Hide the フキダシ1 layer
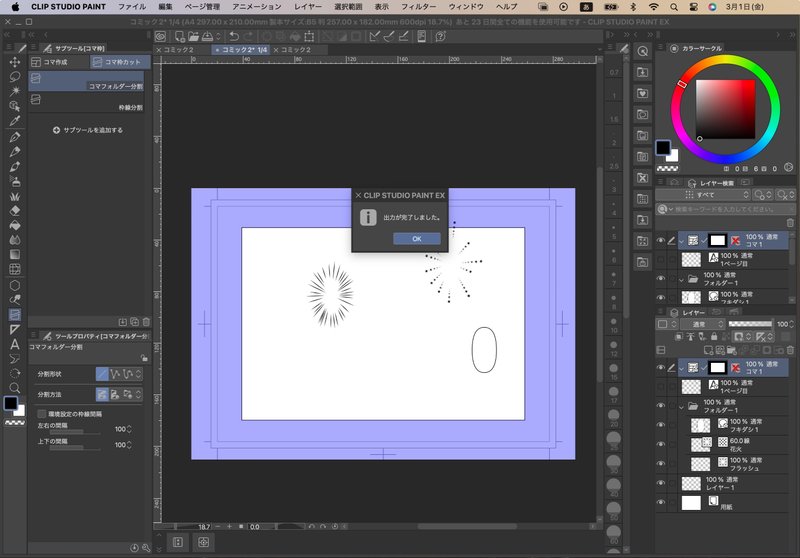Screen dimensions: 800x558 click(661, 425)
